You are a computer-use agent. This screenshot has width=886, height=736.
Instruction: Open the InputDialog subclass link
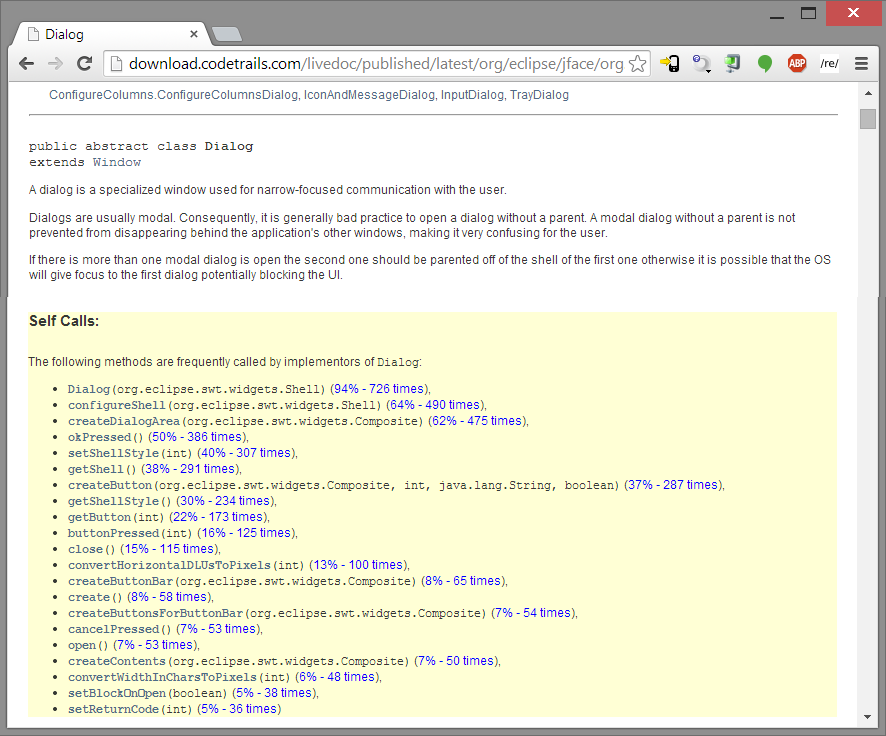471,95
